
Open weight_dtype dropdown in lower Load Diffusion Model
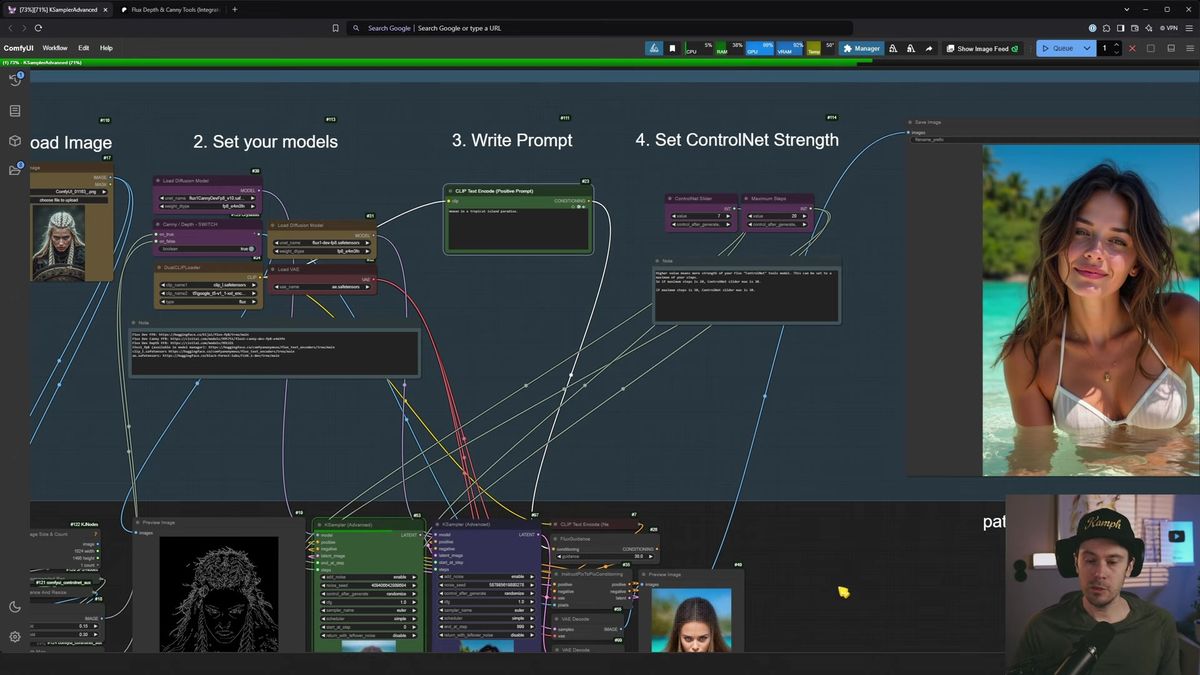pyautogui.click(x=321, y=251)
